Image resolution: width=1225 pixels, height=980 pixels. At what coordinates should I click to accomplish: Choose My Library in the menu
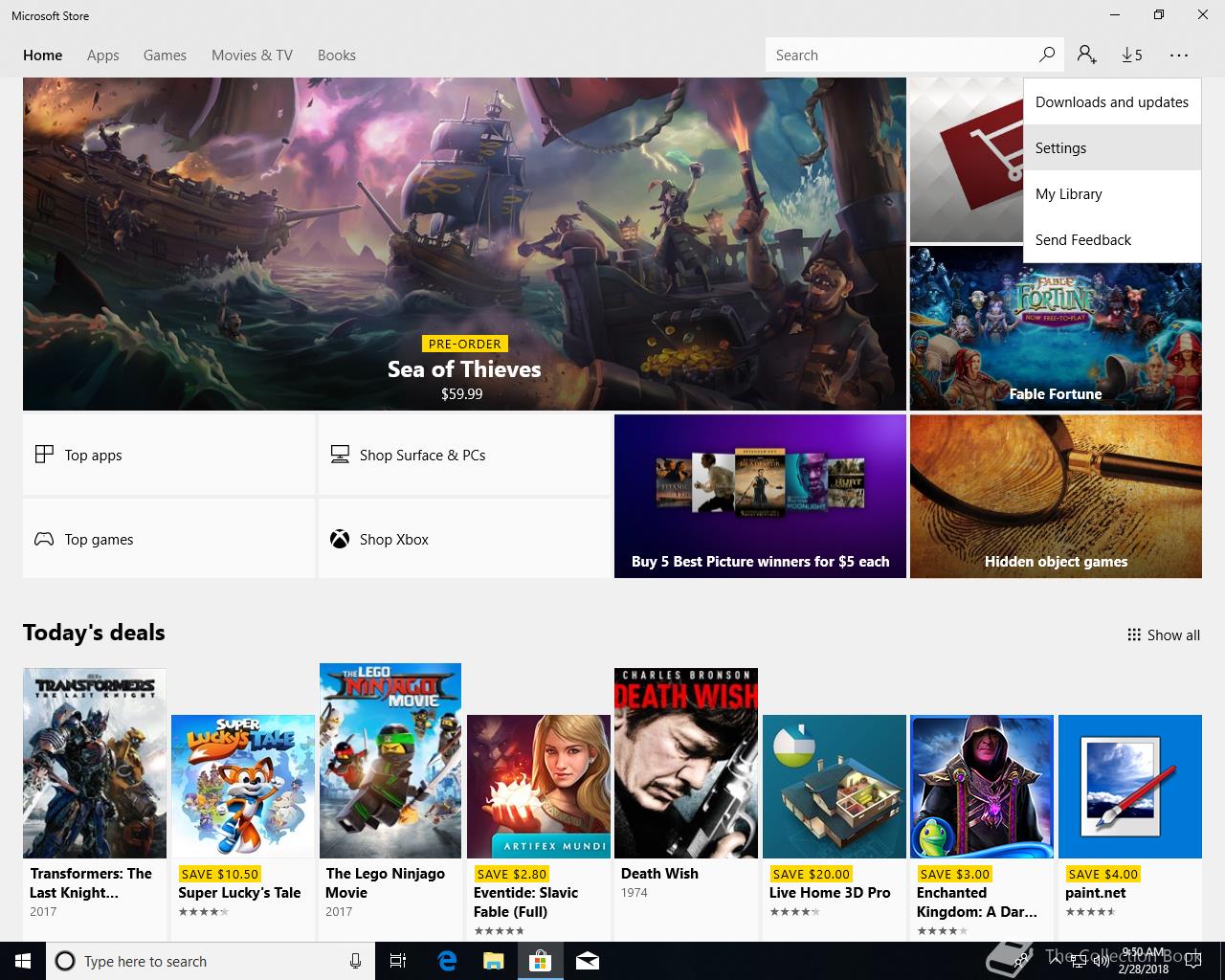click(x=1112, y=193)
